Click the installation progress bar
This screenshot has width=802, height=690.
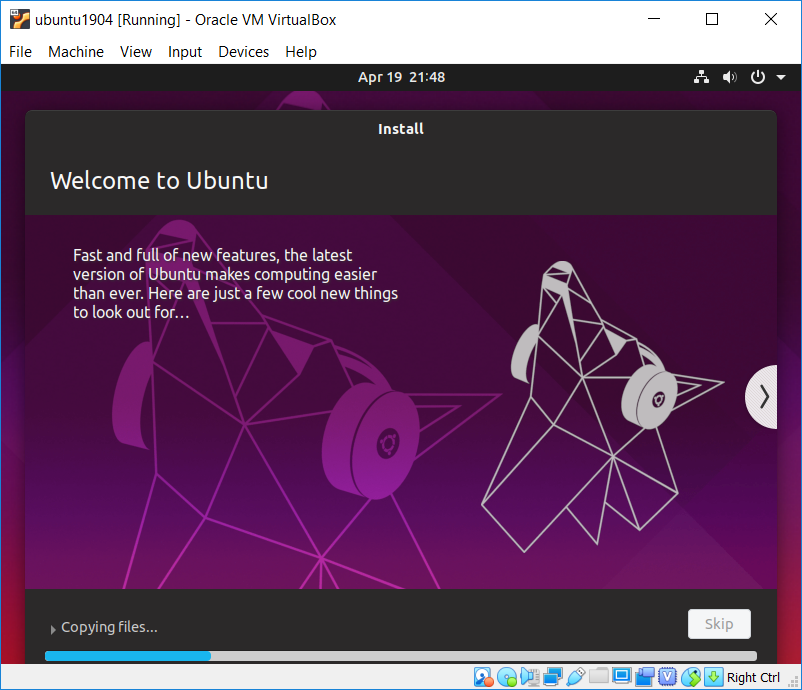401,656
